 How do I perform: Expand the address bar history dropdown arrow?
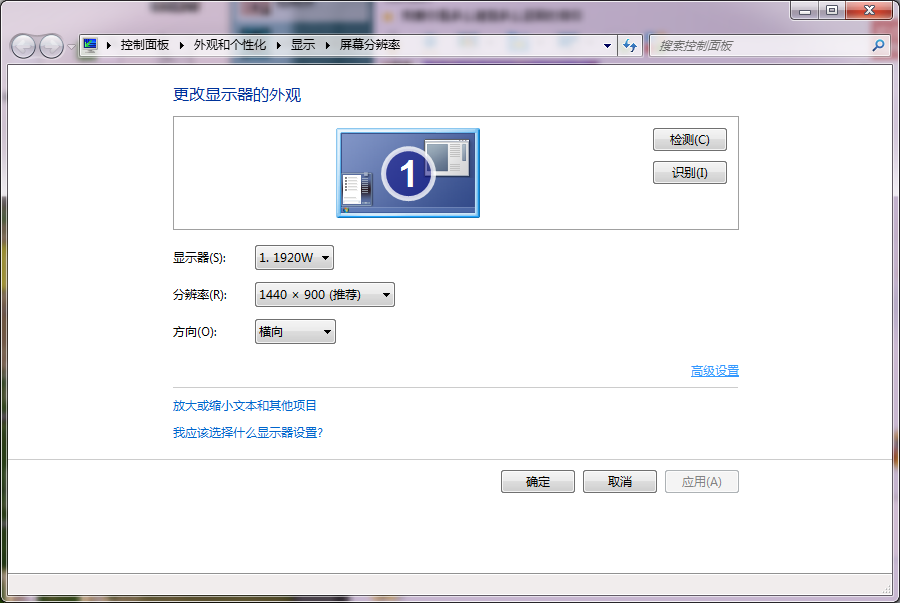[x=607, y=46]
